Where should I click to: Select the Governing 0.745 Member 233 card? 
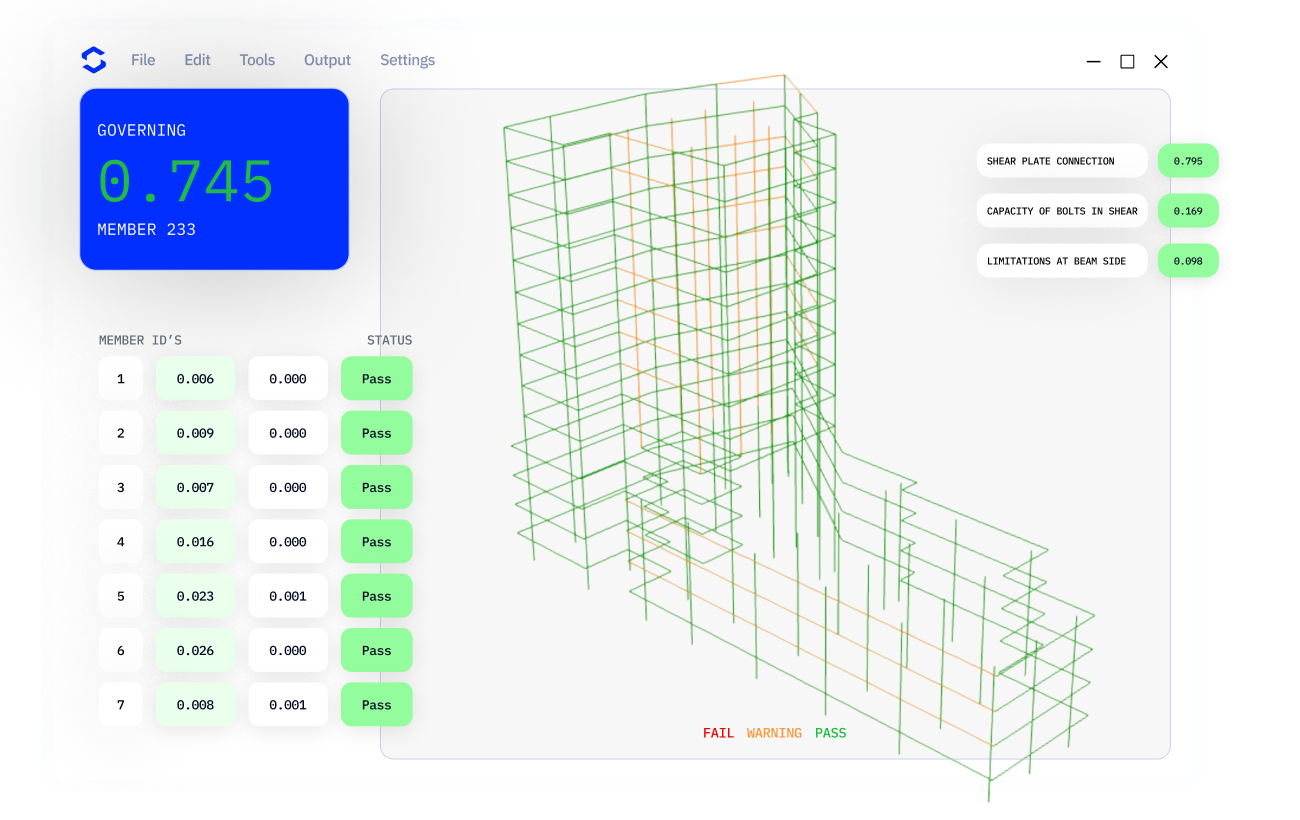point(214,179)
